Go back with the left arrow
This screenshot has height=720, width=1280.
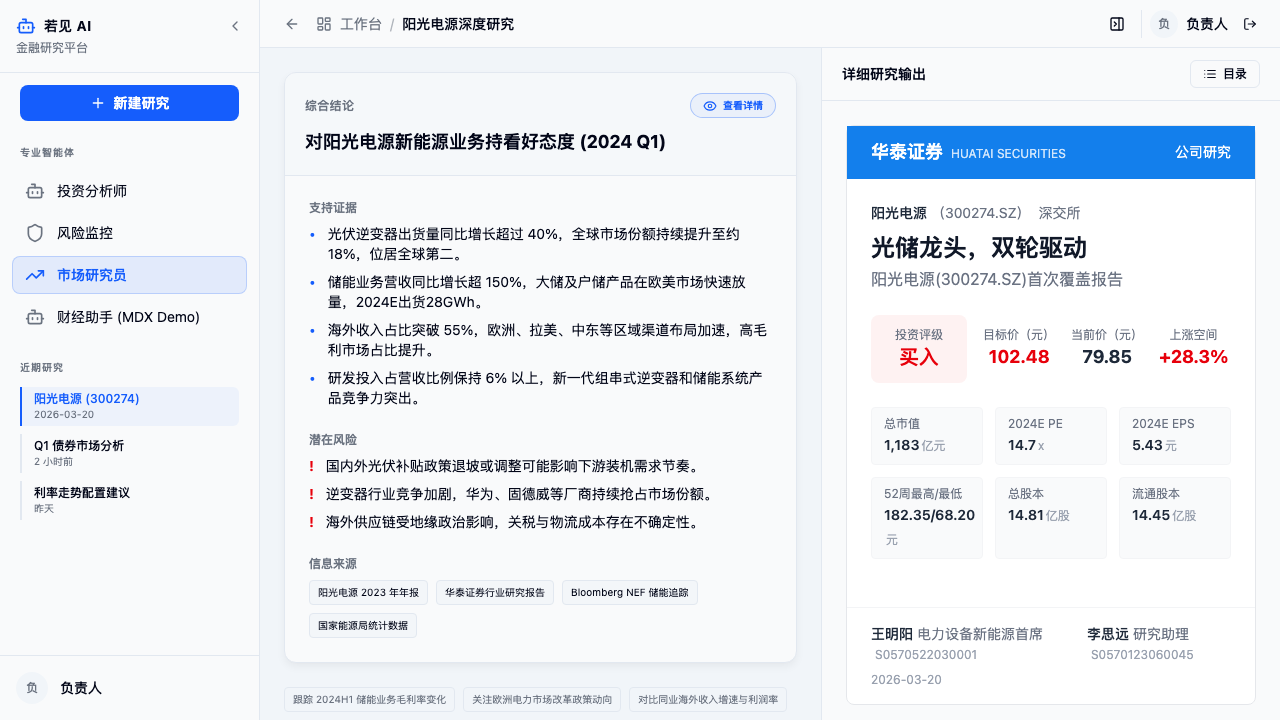pos(292,24)
